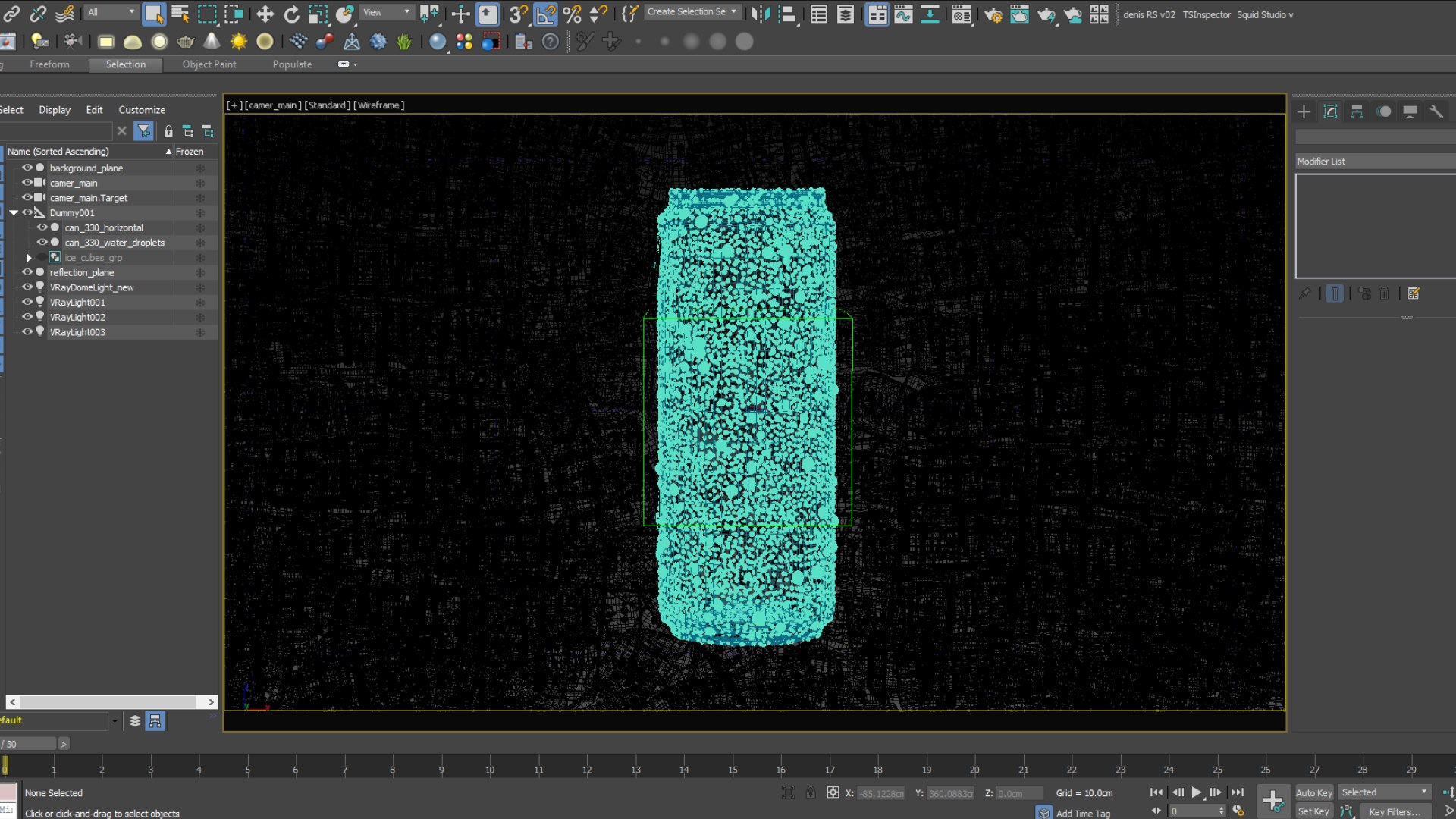Collapse the Dummy001 tree node
This screenshot has width=1456, height=819.
coord(14,213)
